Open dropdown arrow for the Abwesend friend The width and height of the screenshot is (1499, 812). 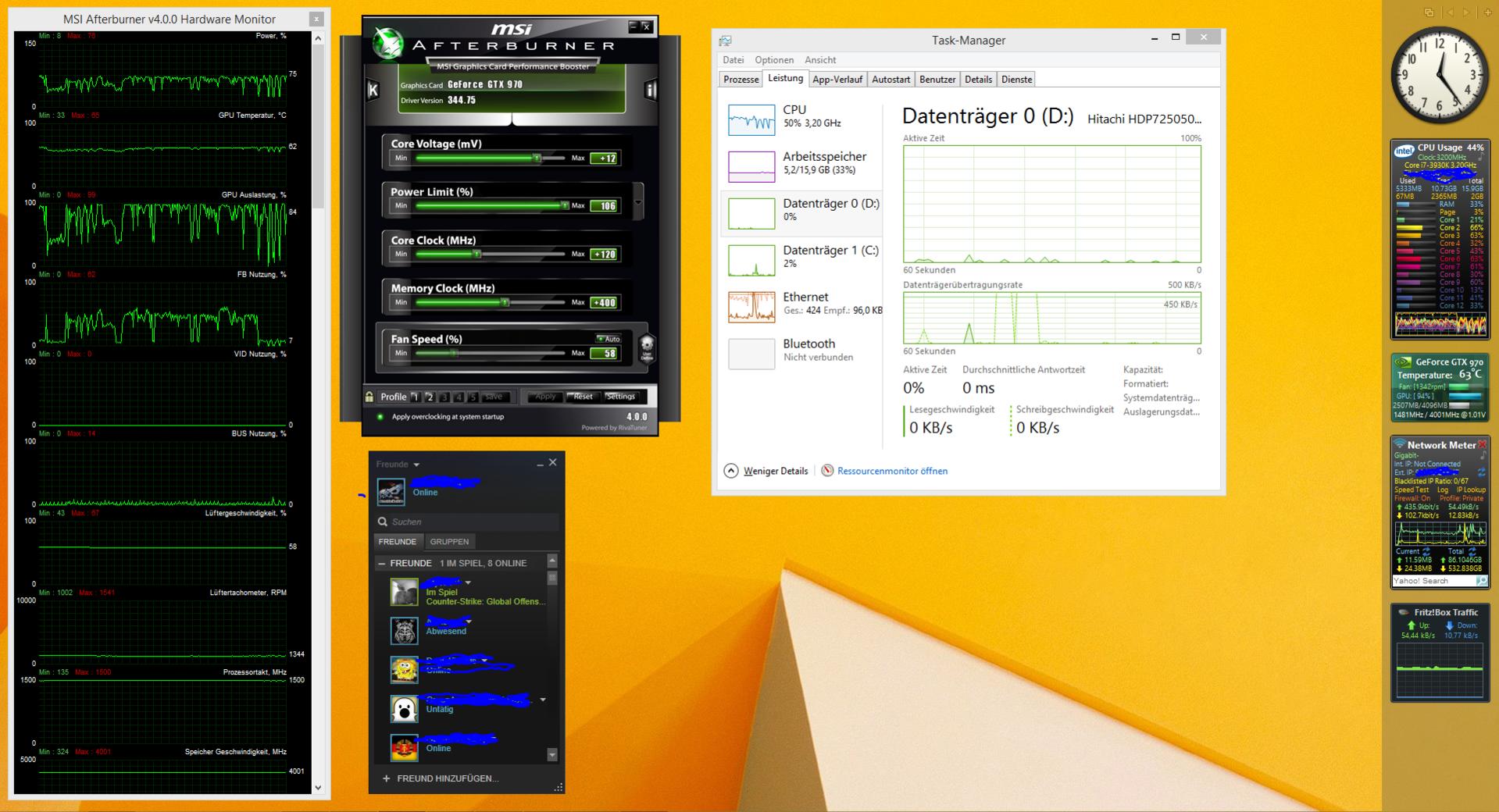click(x=468, y=621)
